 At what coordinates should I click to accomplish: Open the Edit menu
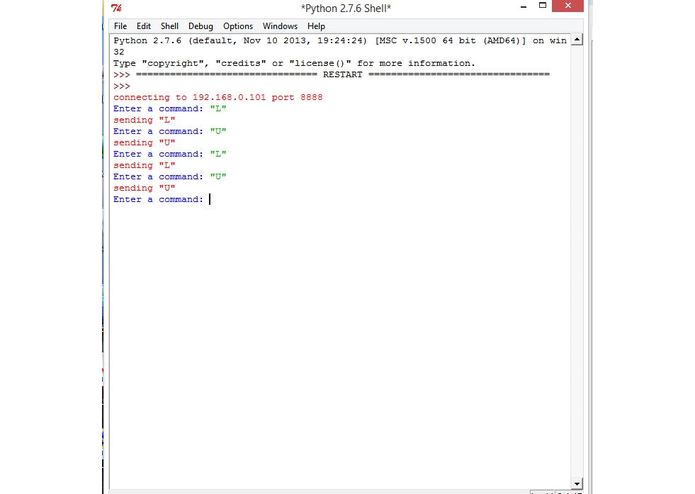coord(143,26)
